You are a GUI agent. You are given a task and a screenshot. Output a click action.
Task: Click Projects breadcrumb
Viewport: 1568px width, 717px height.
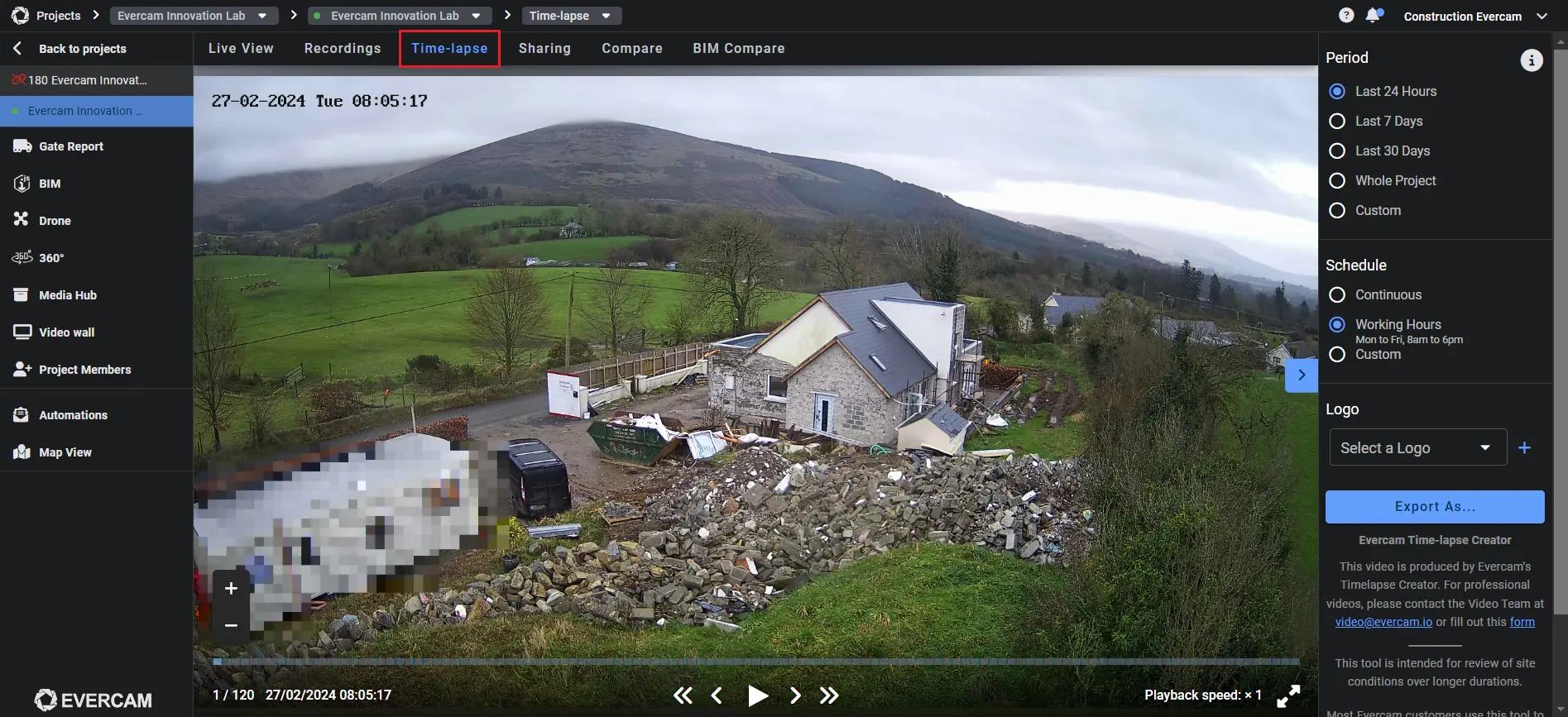click(x=59, y=16)
